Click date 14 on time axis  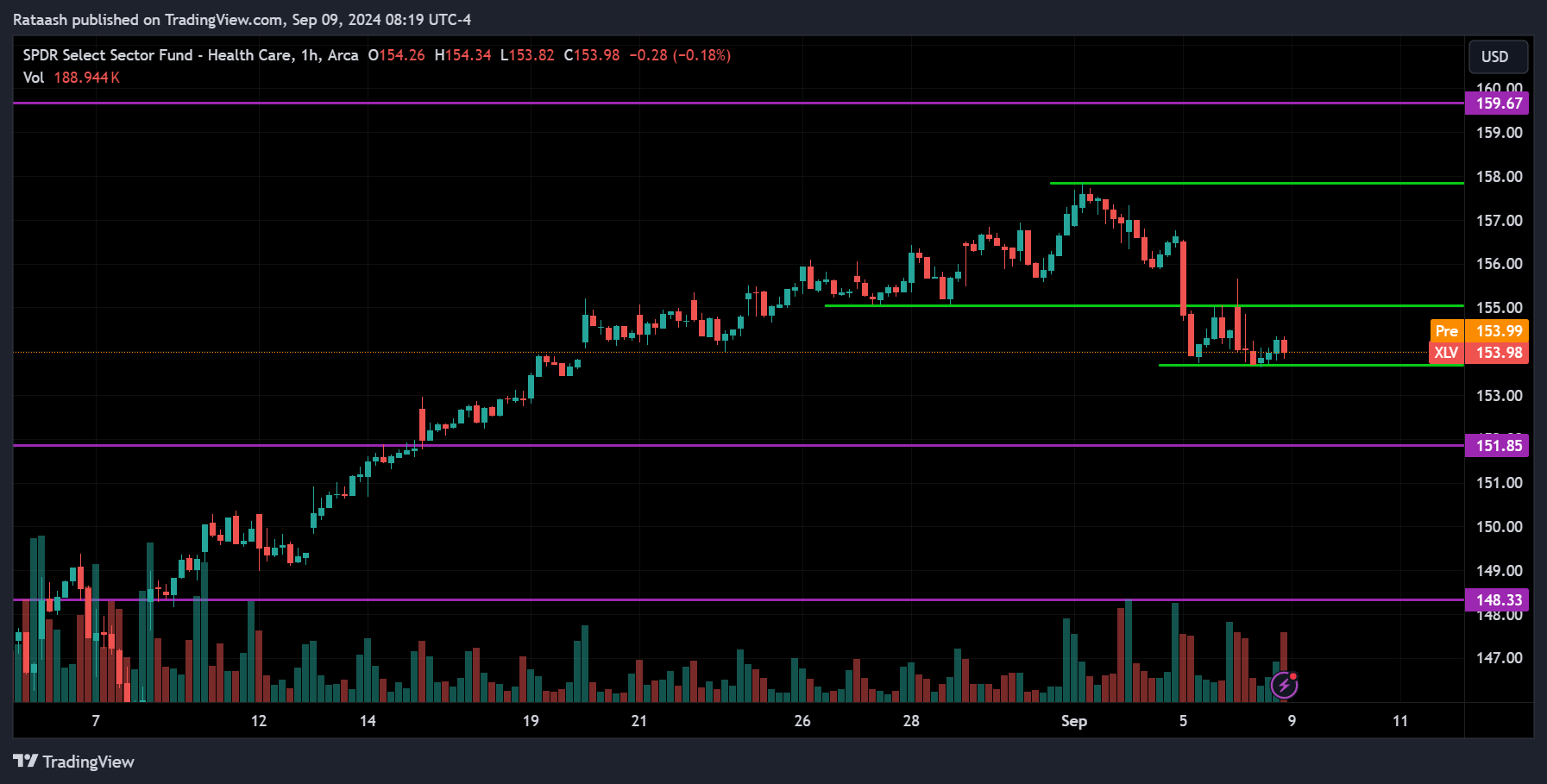[368, 721]
